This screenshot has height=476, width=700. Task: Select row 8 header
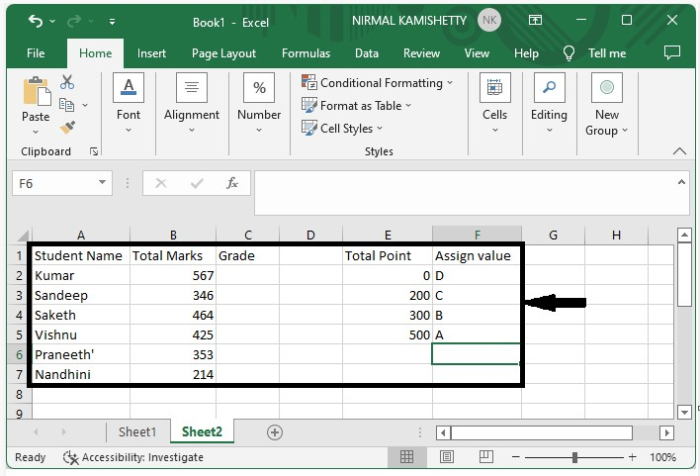[19, 394]
